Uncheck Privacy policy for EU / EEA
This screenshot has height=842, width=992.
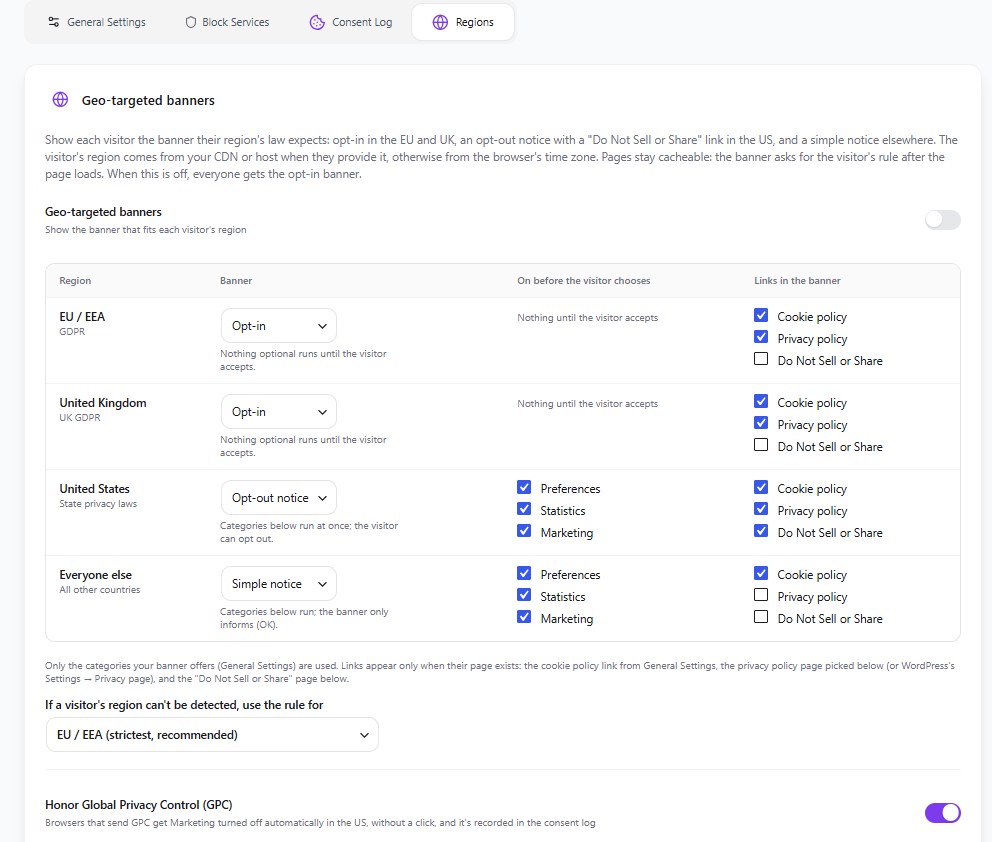pos(761,337)
